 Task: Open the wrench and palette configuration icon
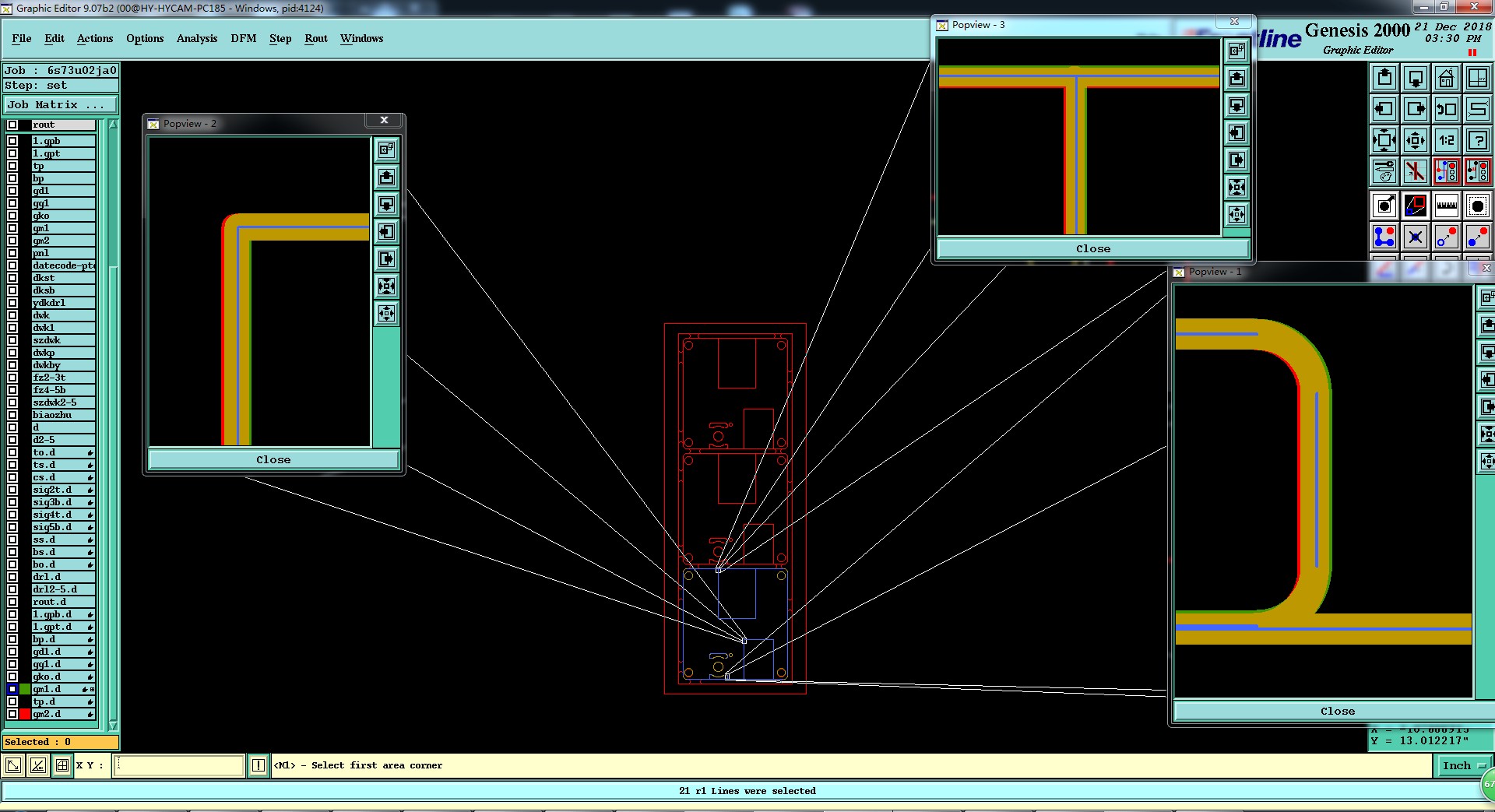pos(1384,170)
